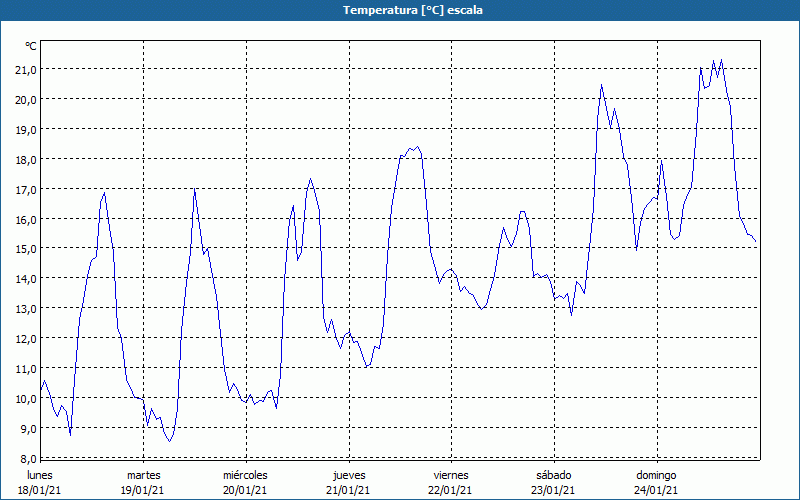
Task: Select the 'domingo' day label
Action: 656,475
